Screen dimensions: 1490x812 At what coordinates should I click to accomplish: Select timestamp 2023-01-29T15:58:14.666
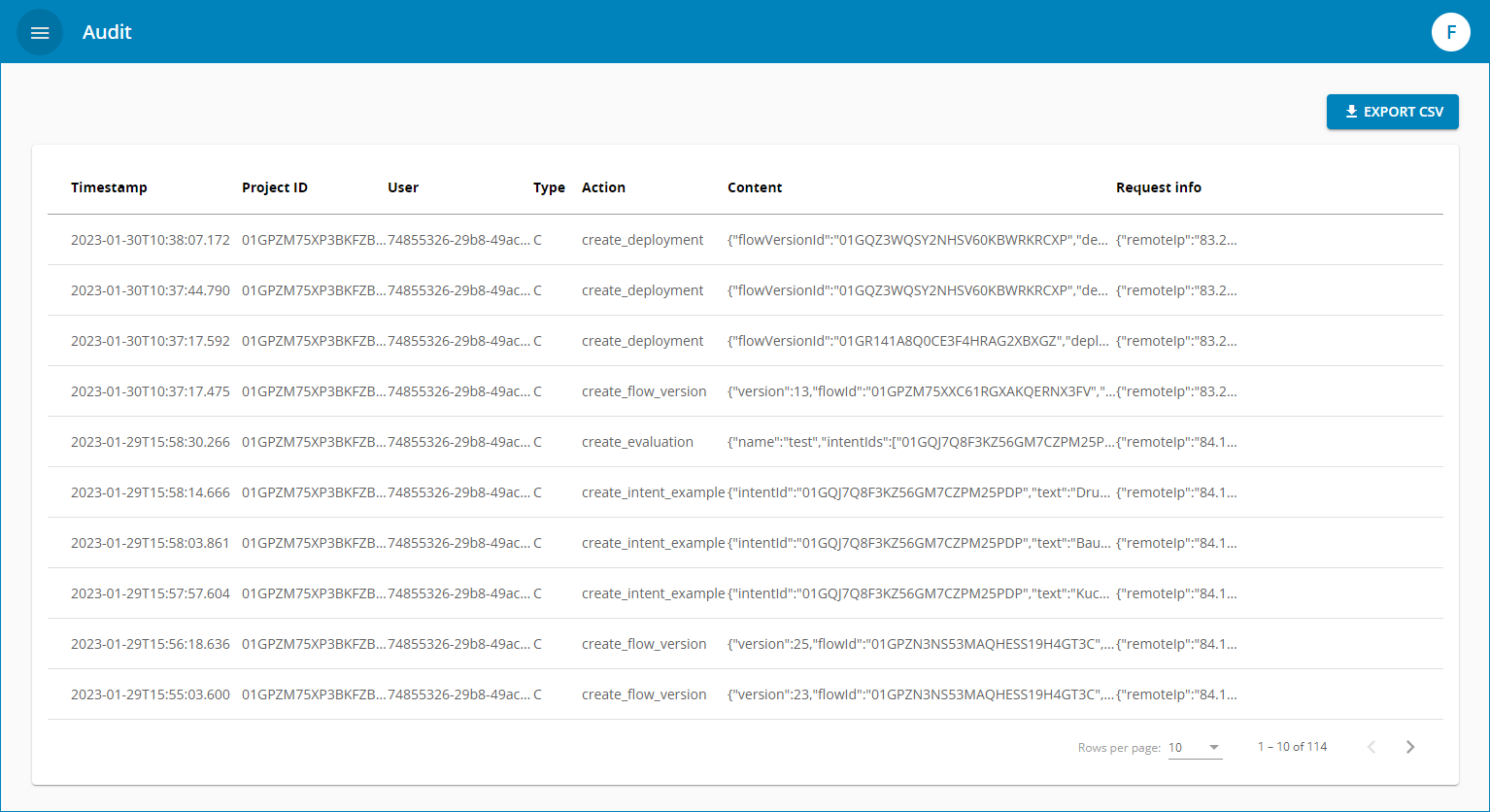click(x=151, y=492)
